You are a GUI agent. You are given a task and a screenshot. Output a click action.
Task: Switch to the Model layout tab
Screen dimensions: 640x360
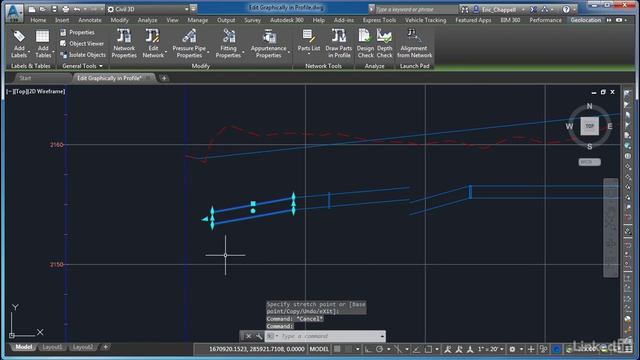(x=24, y=347)
